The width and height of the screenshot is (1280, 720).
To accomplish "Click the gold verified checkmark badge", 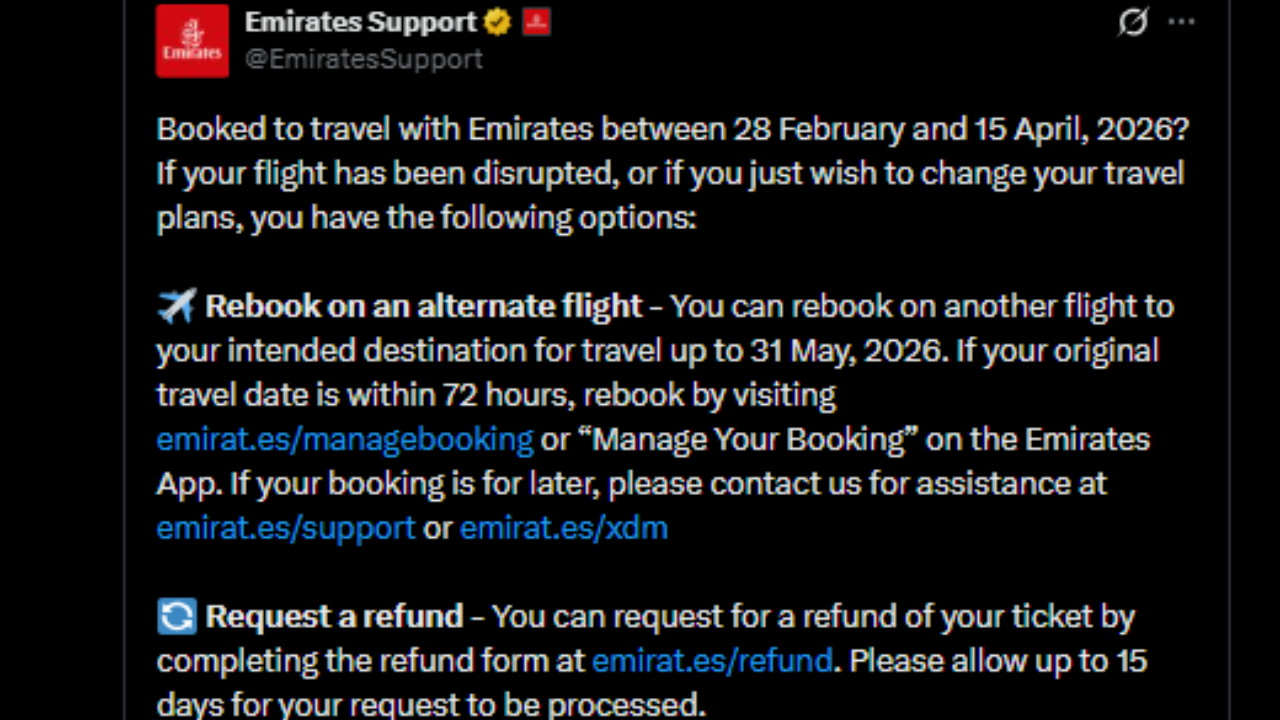I will point(497,22).
